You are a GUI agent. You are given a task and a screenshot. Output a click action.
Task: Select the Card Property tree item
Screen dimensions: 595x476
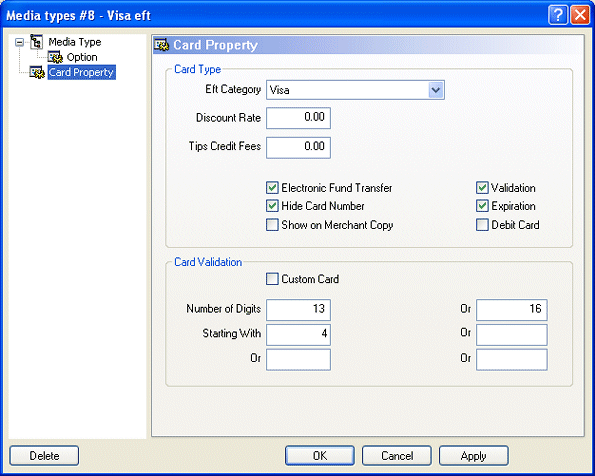(81, 72)
